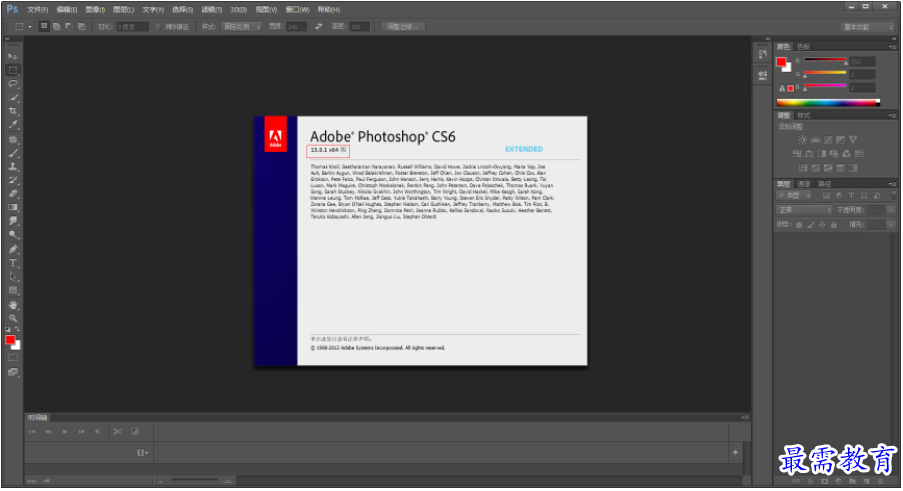
Task: Select the Gradient tool
Action: (13, 208)
